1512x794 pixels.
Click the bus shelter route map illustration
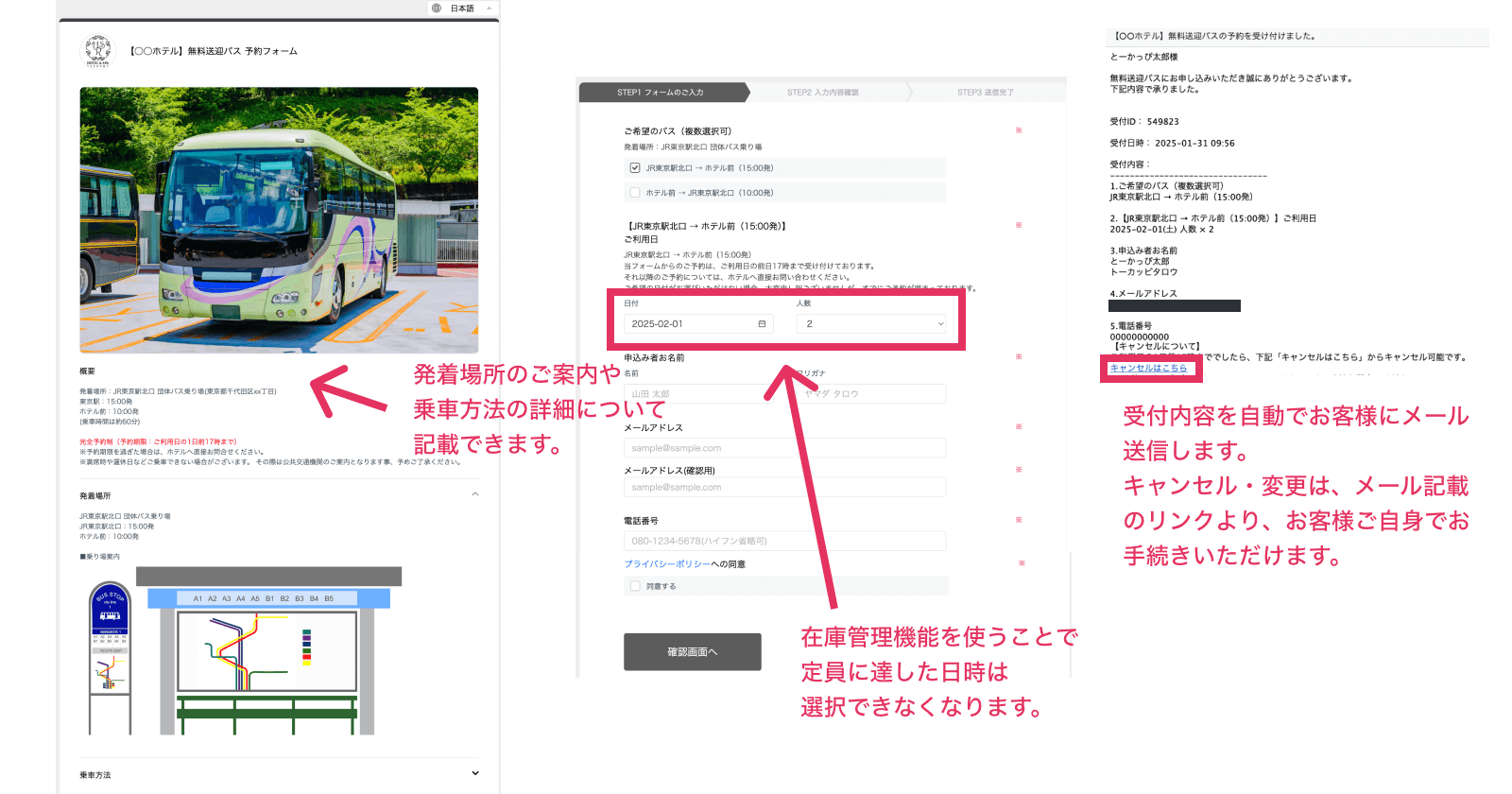[267, 651]
